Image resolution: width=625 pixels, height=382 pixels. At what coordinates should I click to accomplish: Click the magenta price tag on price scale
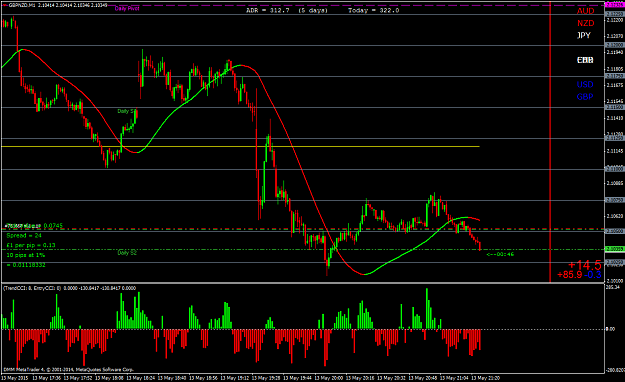[x=614, y=4]
